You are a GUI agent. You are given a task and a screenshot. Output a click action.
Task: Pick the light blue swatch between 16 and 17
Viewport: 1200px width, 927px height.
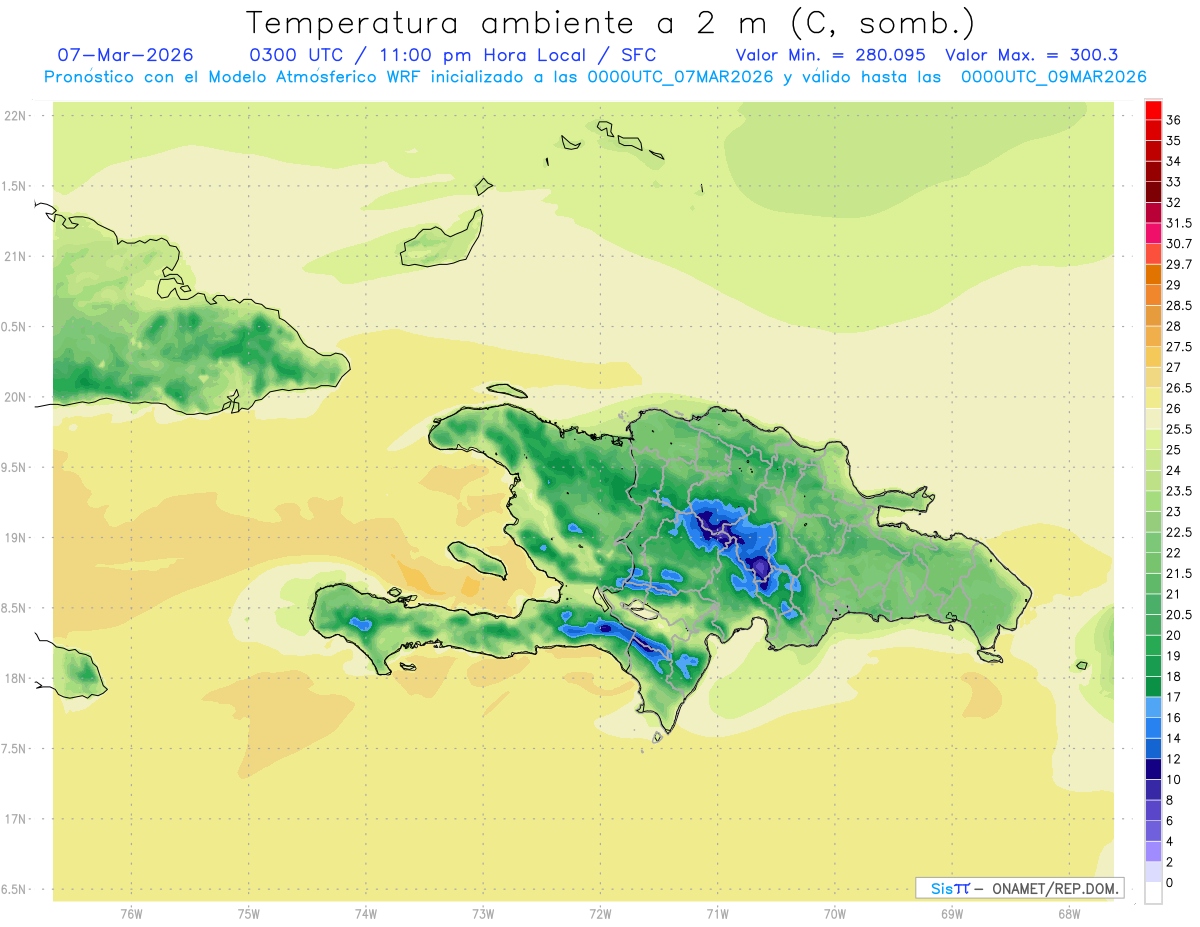(x=1153, y=707)
